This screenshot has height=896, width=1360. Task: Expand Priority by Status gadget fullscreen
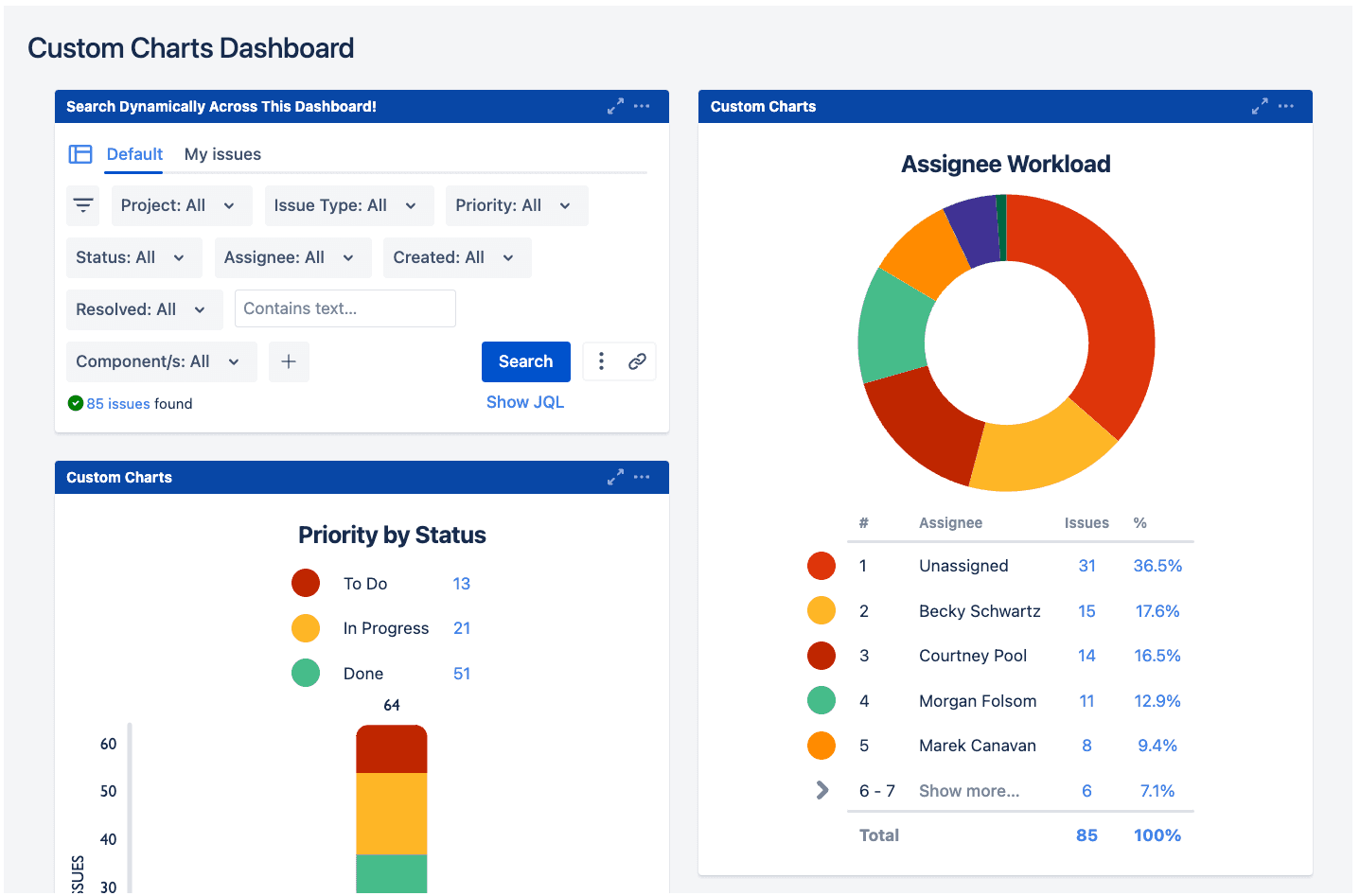pos(615,478)
